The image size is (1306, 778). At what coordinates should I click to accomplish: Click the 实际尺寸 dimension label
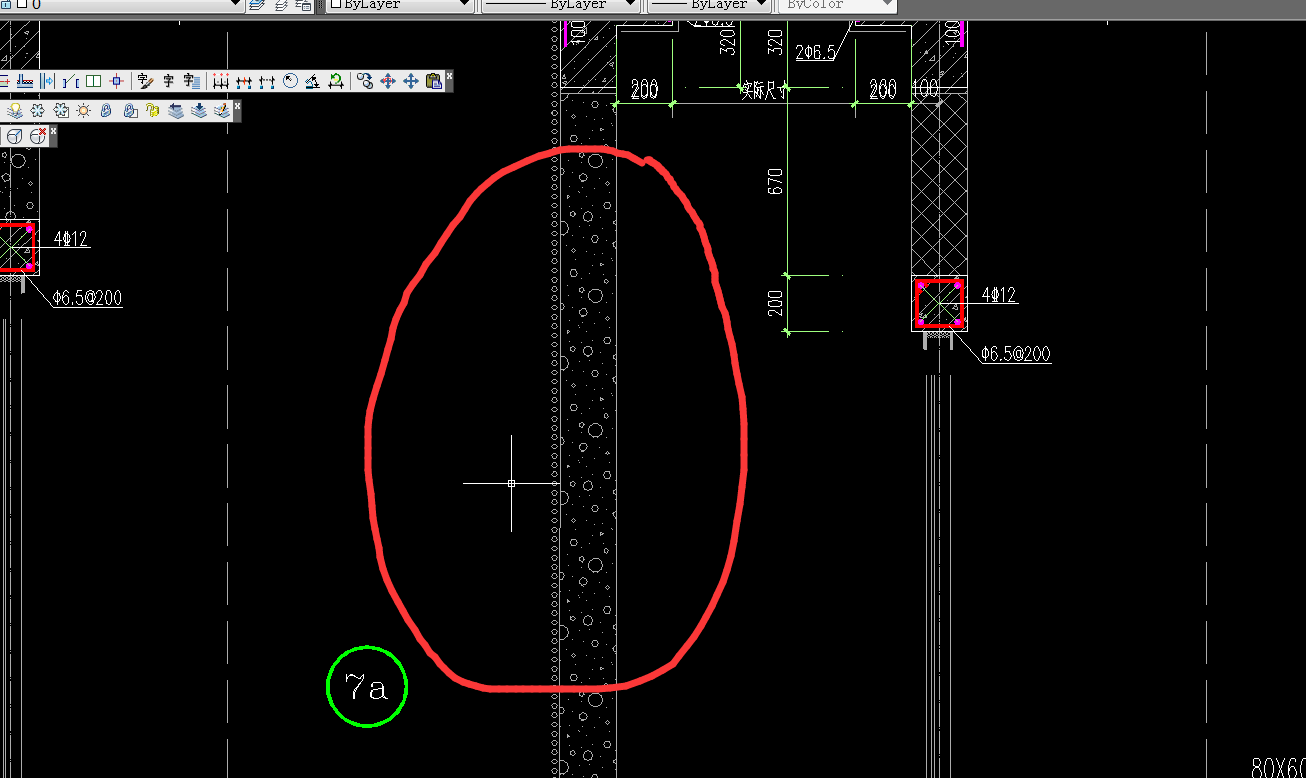pos(762,91)
